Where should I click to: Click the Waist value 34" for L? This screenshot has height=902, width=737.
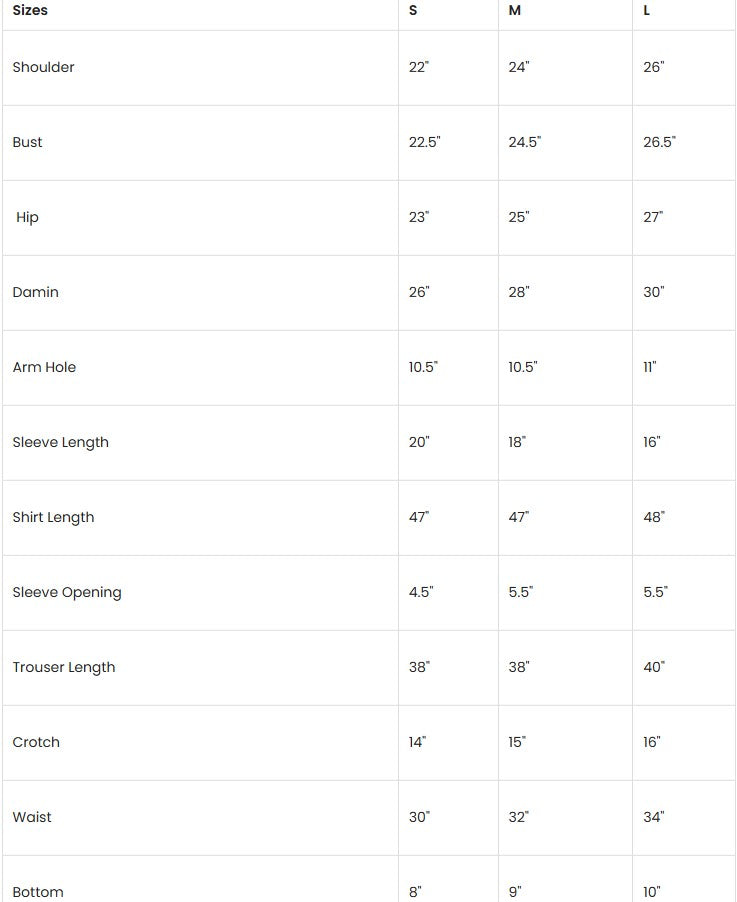pos(654,817)
